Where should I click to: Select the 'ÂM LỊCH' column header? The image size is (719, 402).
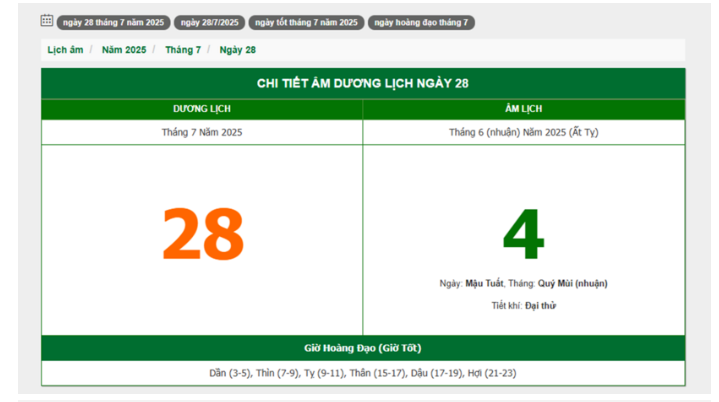pos(523,109)
